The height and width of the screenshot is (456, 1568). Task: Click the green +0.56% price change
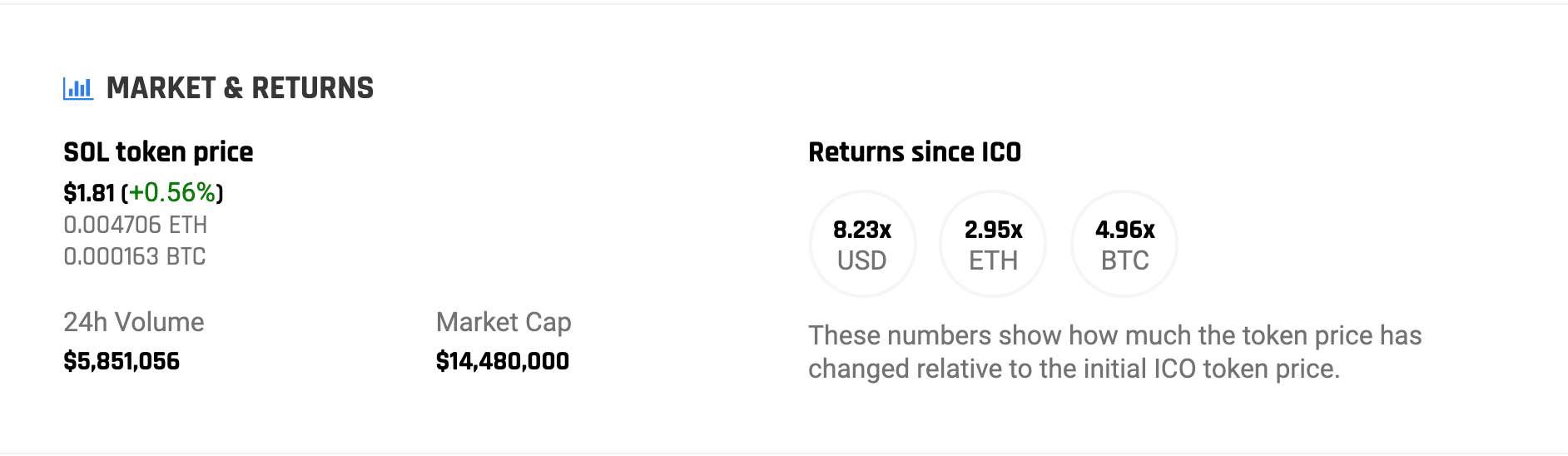click(171, 193)
